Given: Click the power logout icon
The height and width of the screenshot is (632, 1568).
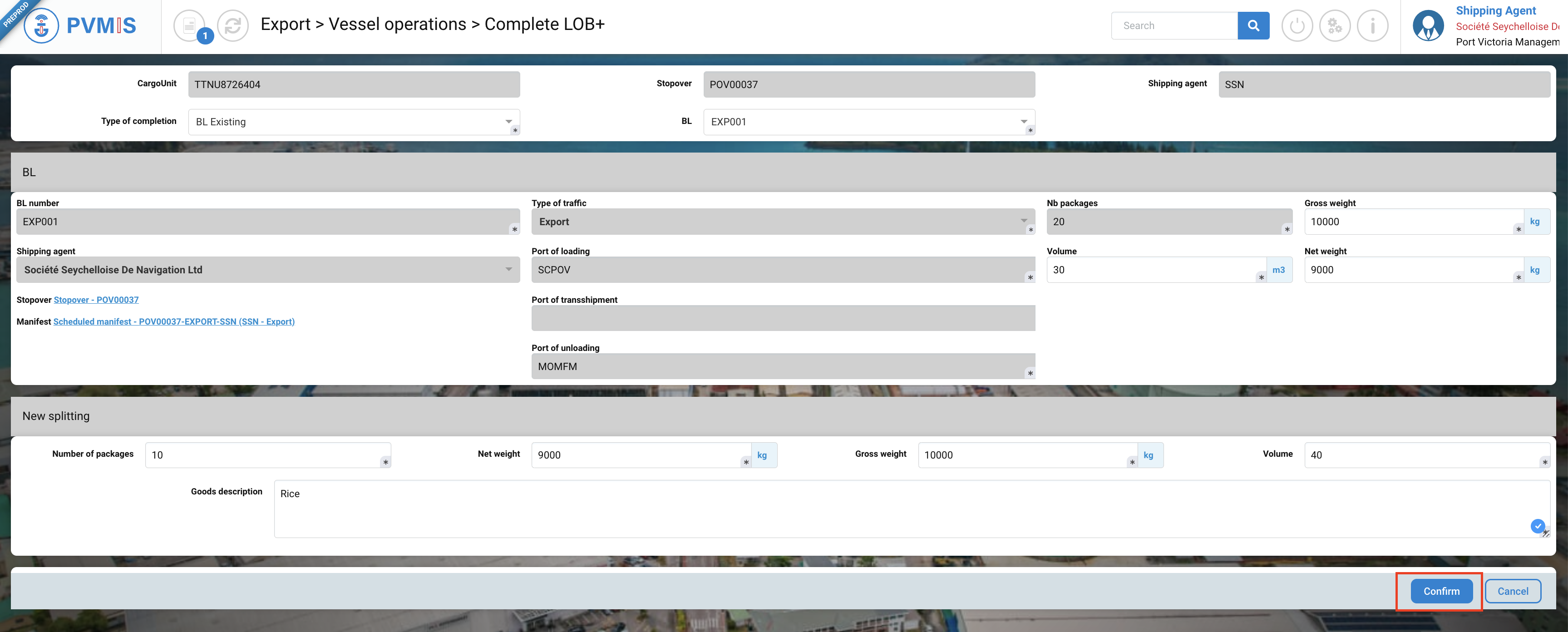Looking at the screenshot, I should [x=1297, y=25].
